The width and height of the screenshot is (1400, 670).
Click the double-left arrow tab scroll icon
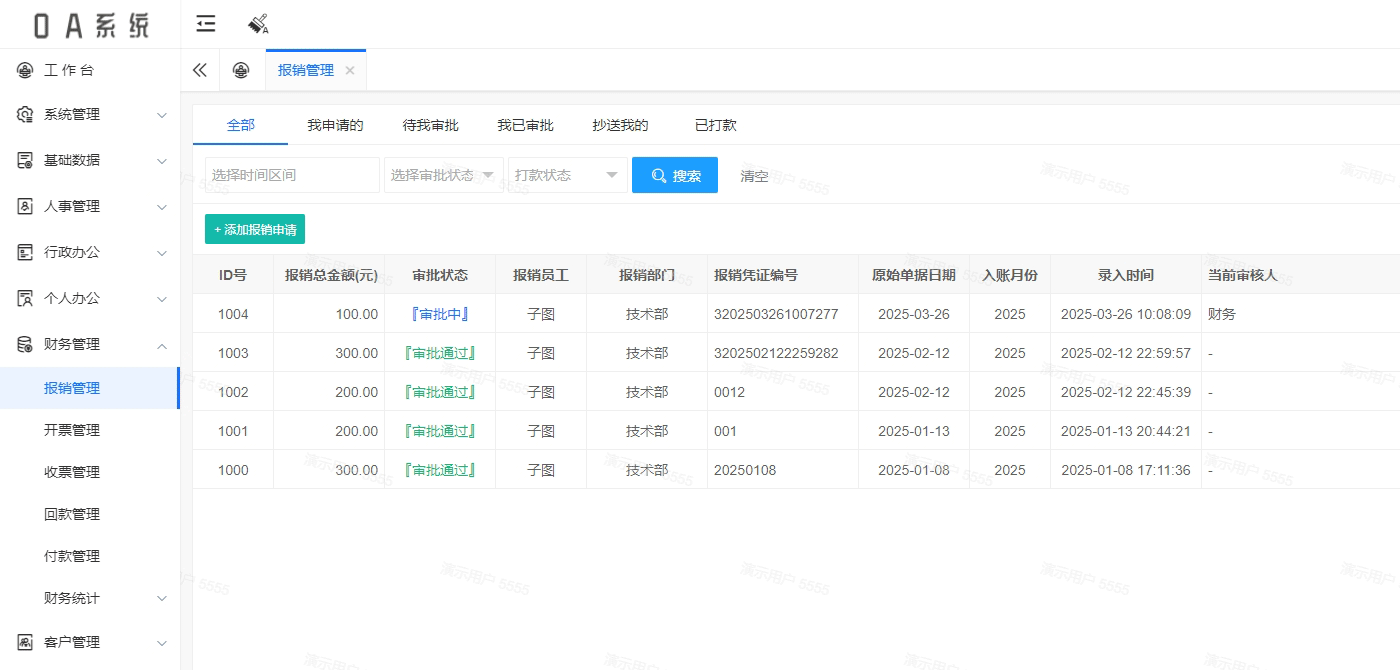click(199, 70)
